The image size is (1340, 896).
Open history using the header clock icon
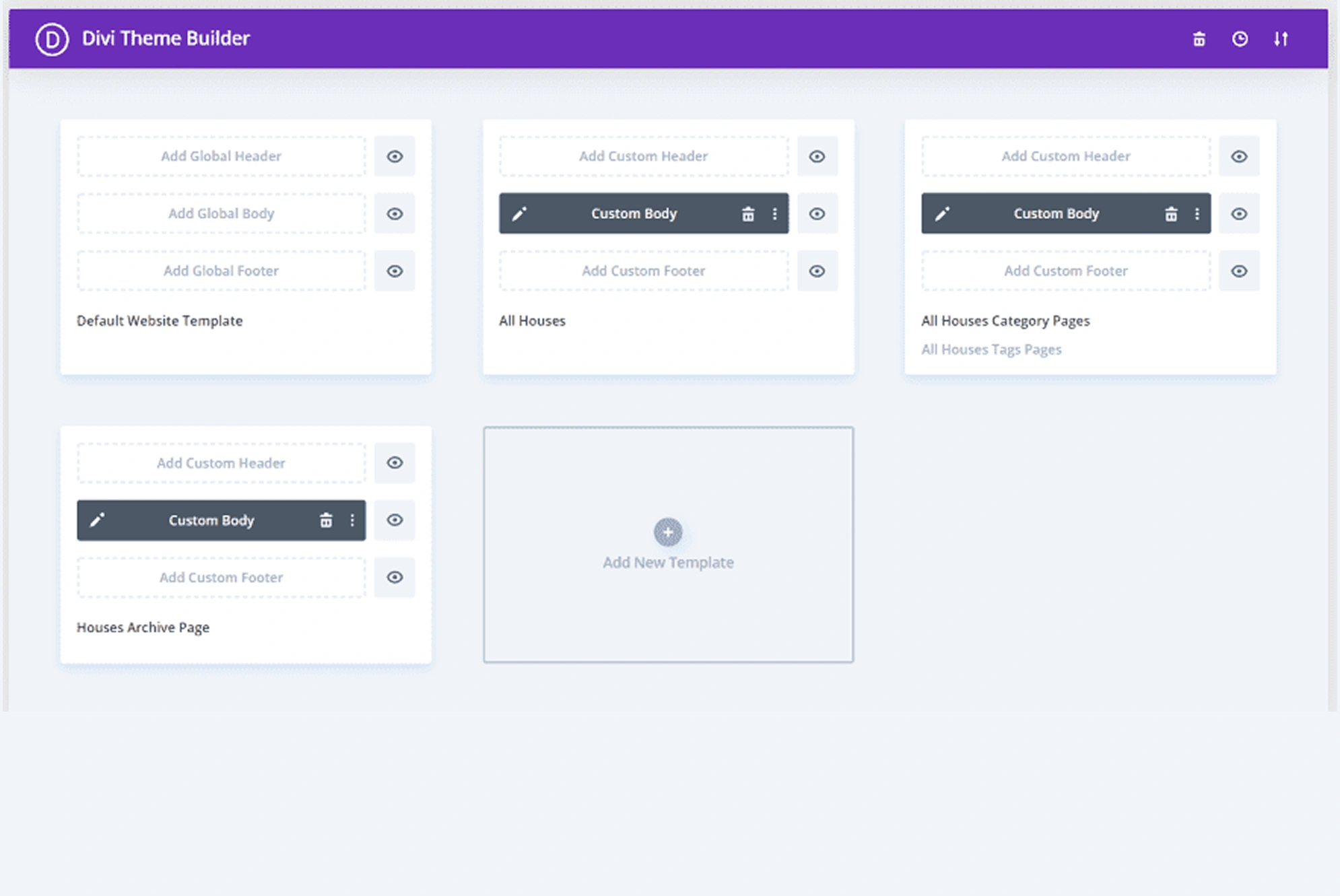(x=1240, y=39)
